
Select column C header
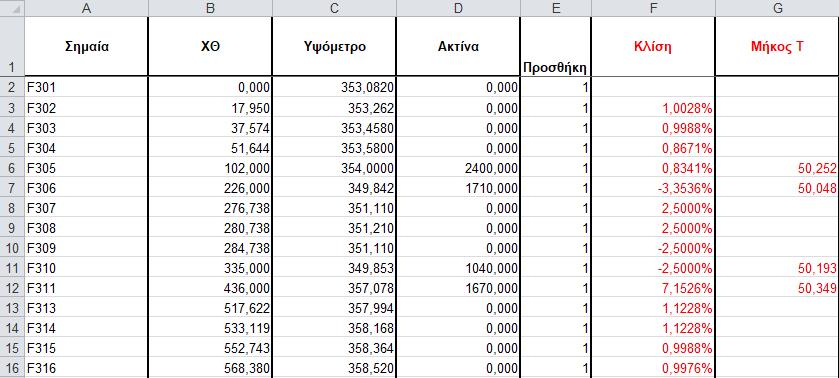point(334,8)
